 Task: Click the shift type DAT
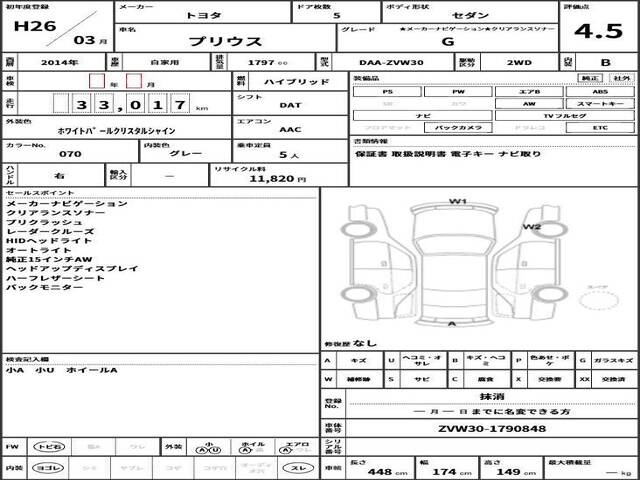click(x=290, y=105)
